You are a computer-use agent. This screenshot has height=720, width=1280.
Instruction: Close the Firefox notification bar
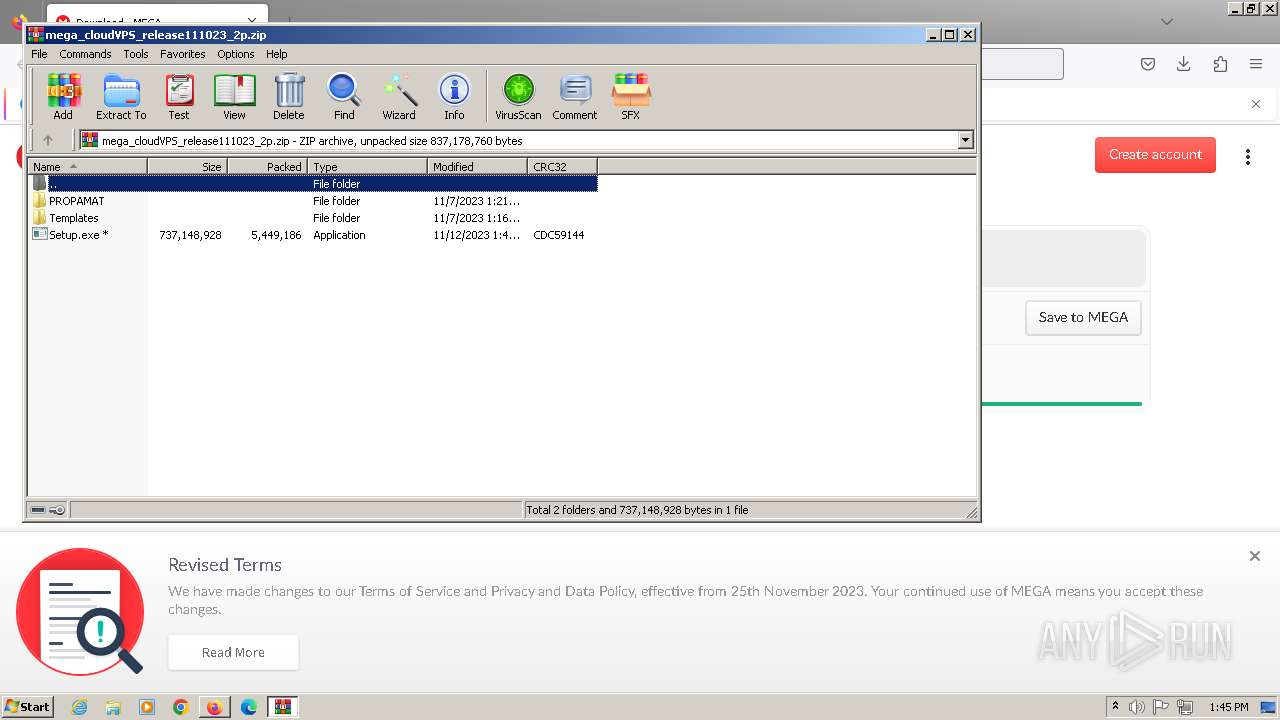tap(1256, 104)
